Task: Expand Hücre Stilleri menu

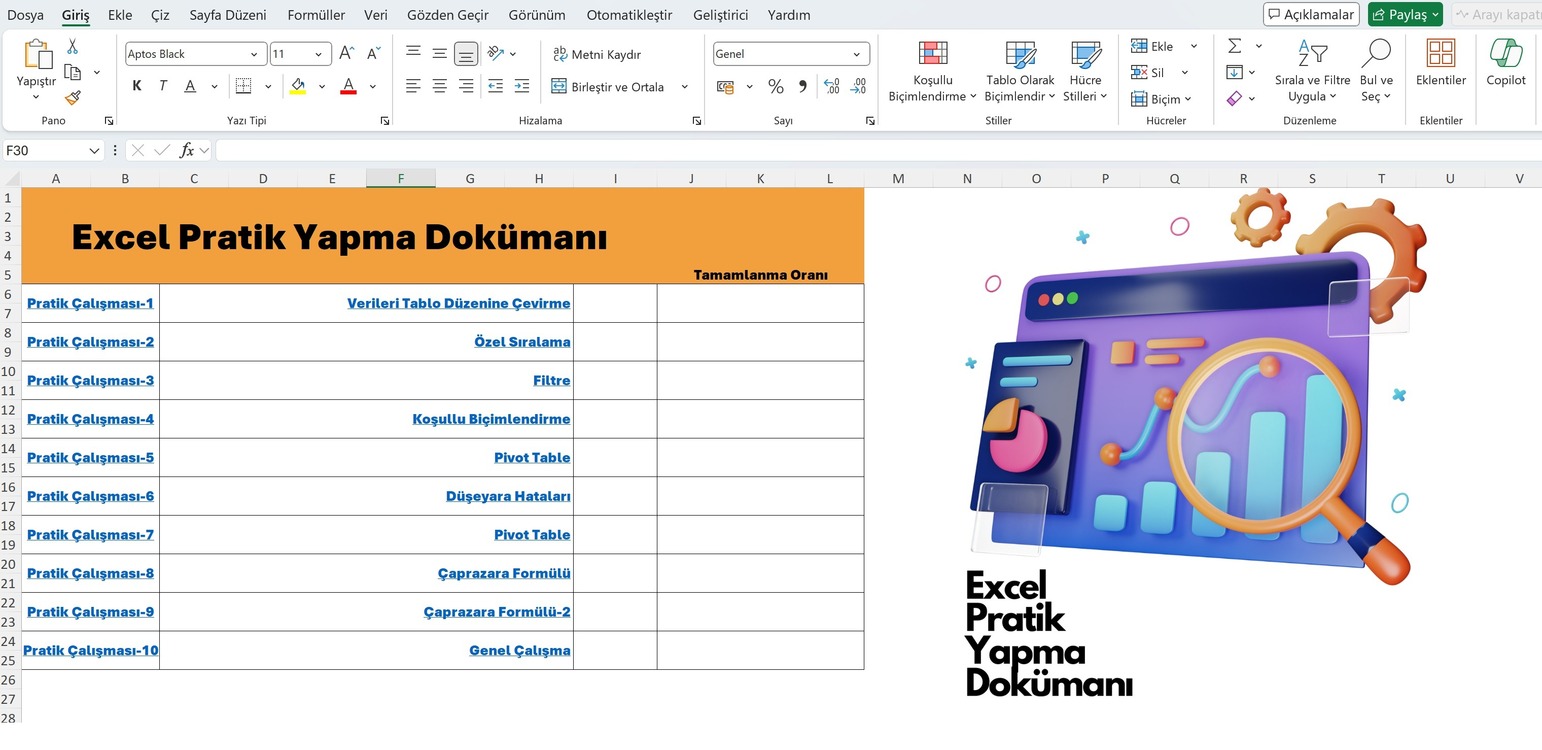Action: [1085, 70]
